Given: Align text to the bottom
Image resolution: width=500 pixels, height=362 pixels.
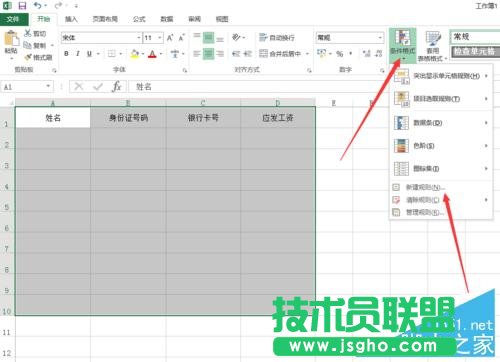Looking at the screenshot, I should point(220,38).
